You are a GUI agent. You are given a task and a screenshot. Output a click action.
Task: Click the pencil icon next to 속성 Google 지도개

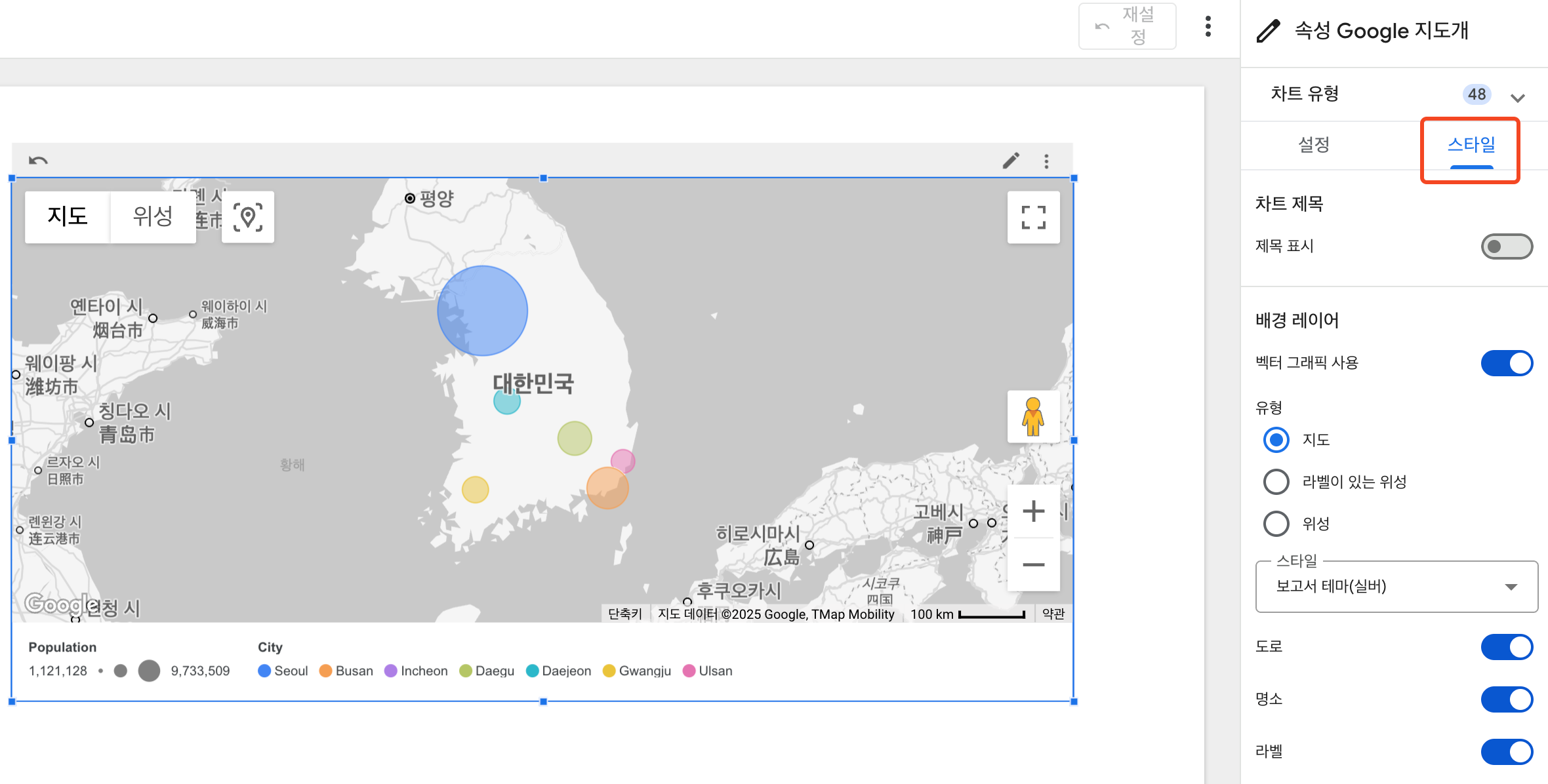click(1267, 29)
